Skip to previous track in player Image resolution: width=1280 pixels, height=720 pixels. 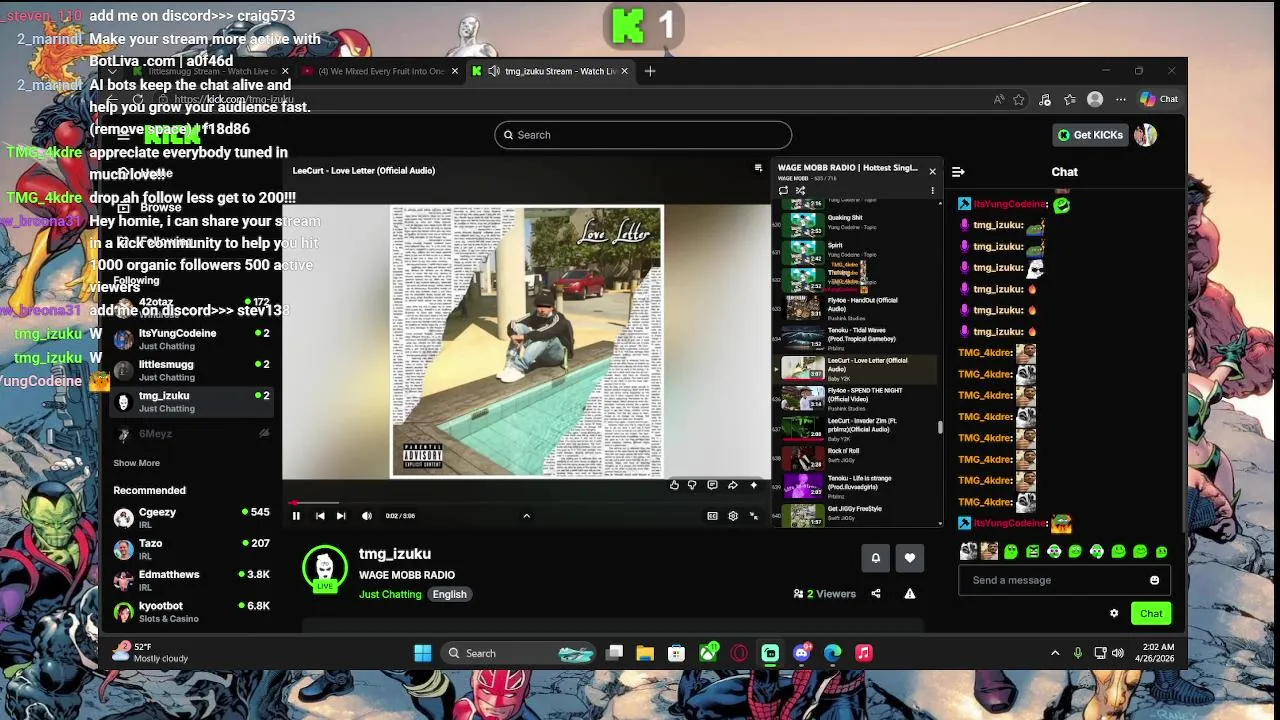point(320,516)
